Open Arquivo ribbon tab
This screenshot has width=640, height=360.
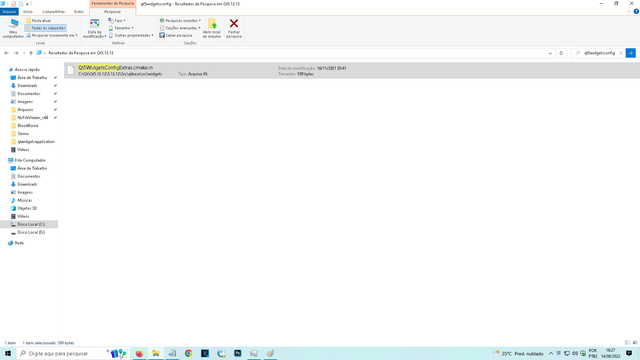[9, 12]
